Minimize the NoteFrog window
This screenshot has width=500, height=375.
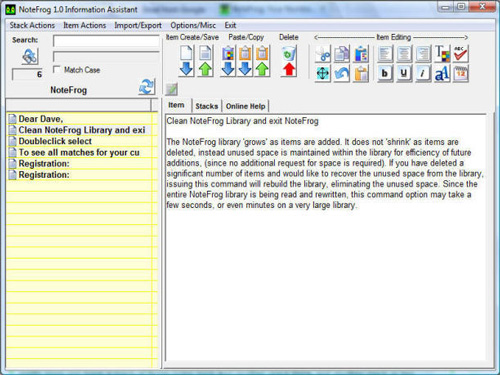[x=446, y=7]
